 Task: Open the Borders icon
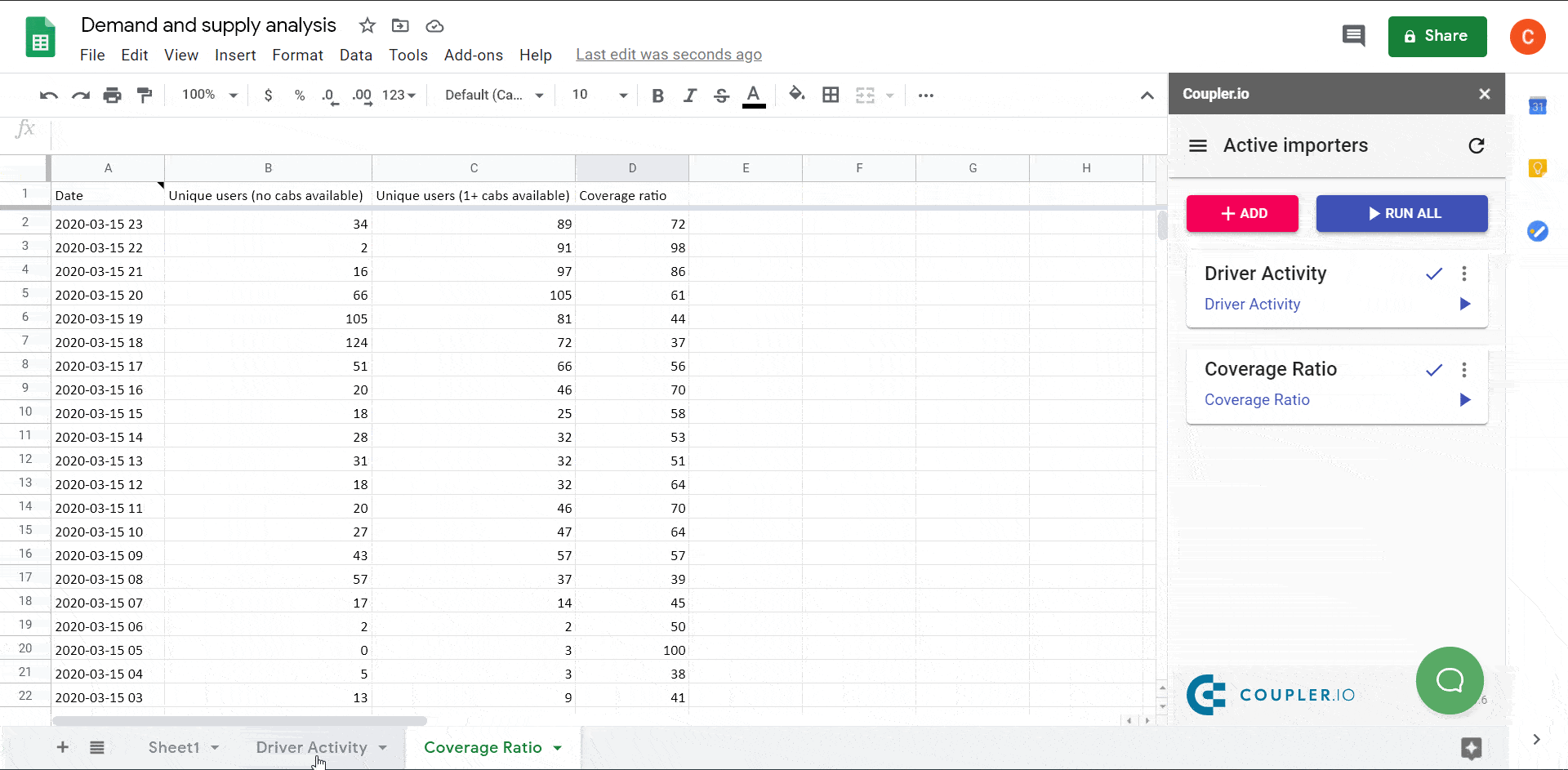pyautogui.click(x=831, y=95)
